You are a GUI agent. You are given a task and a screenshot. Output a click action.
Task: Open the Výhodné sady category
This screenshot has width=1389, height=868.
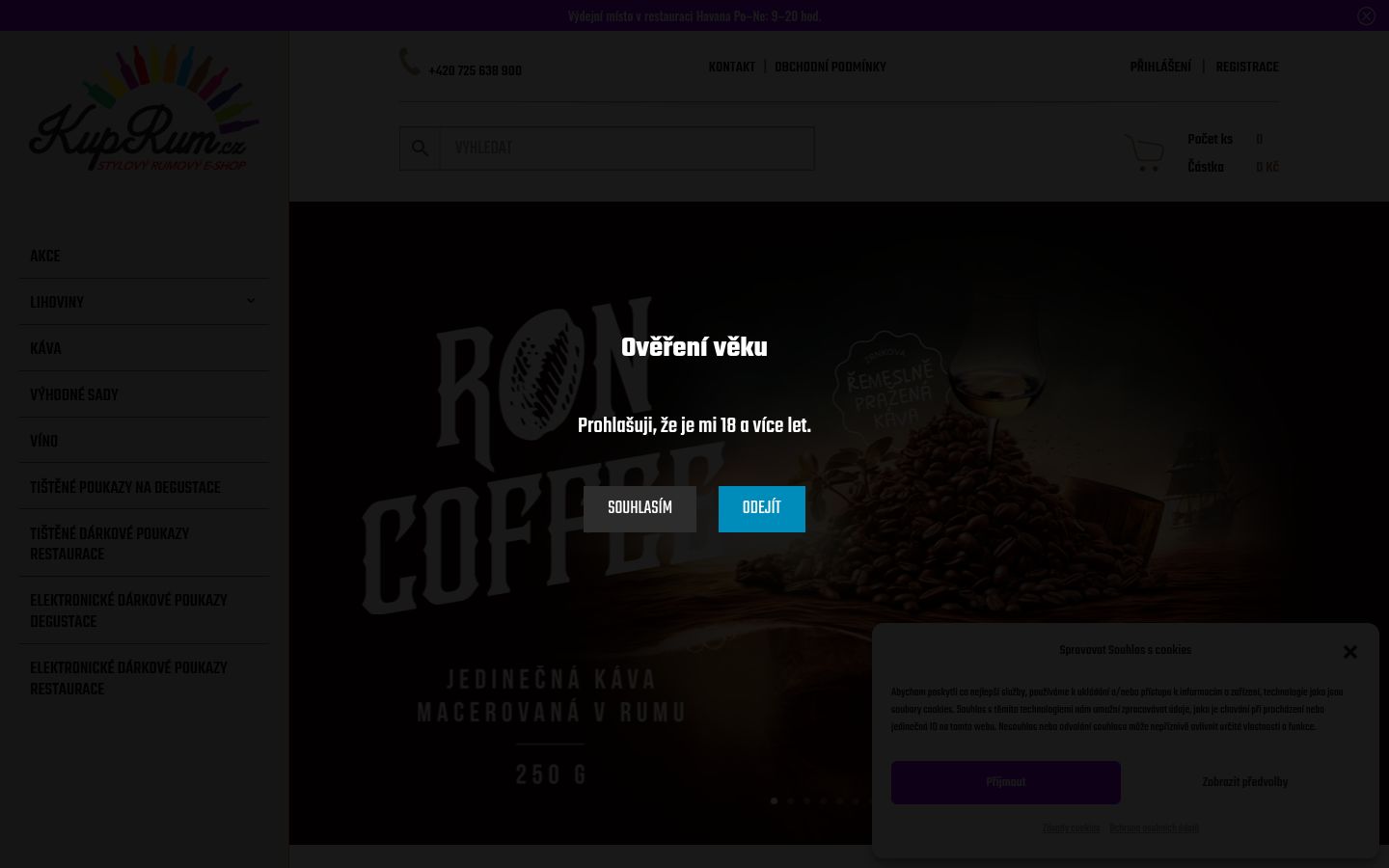tap(74, 395)
